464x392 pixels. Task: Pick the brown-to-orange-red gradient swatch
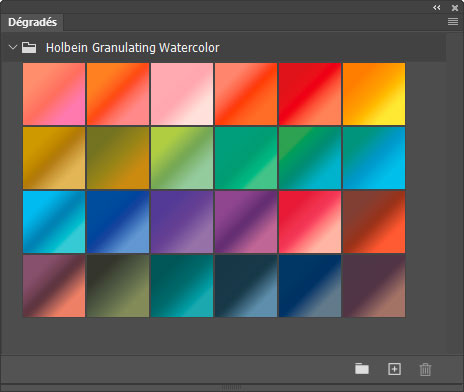coord(374,222)
